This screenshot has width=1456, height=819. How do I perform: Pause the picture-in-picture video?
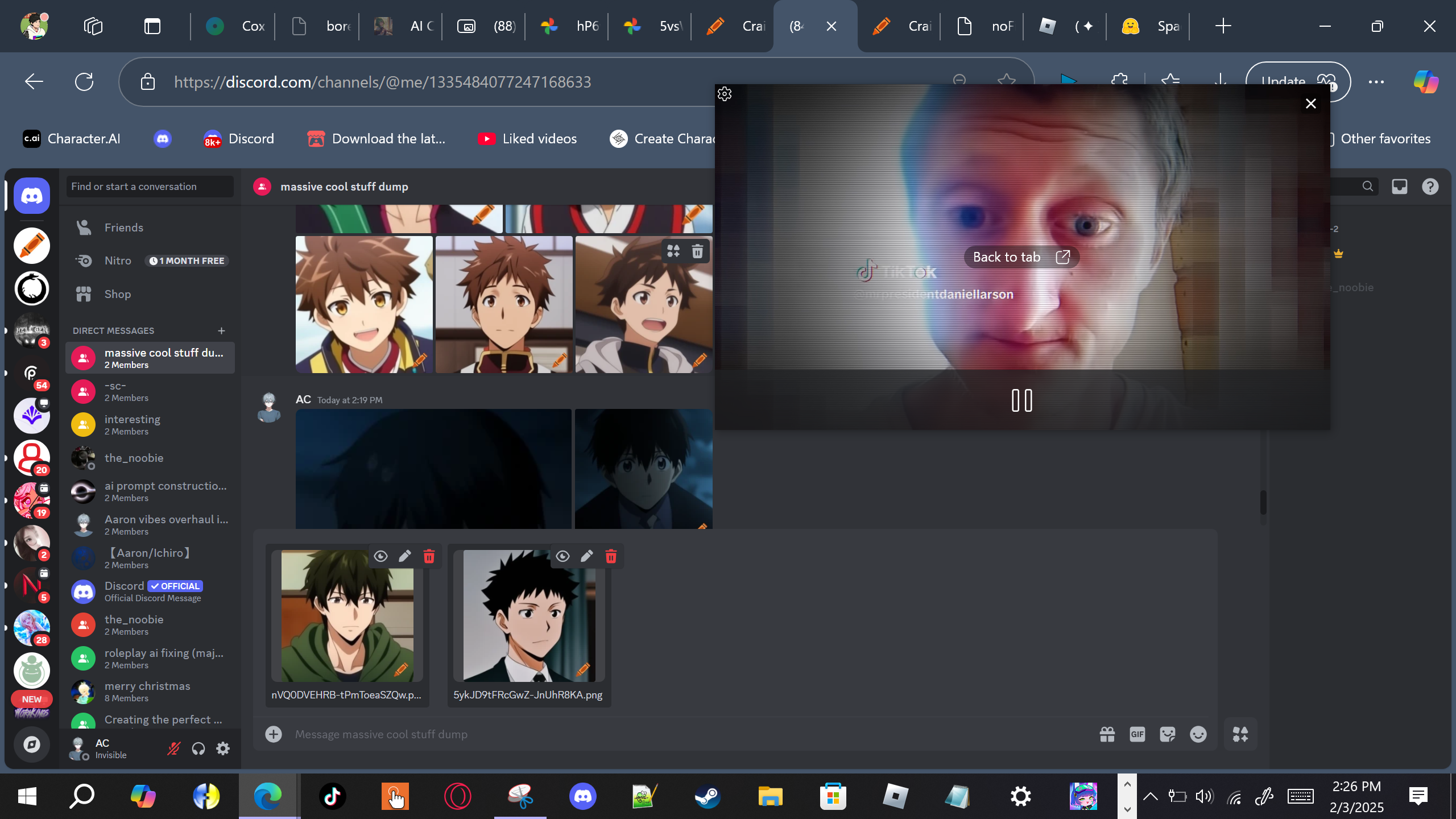pyautogui.click(x=1022, y=400)
